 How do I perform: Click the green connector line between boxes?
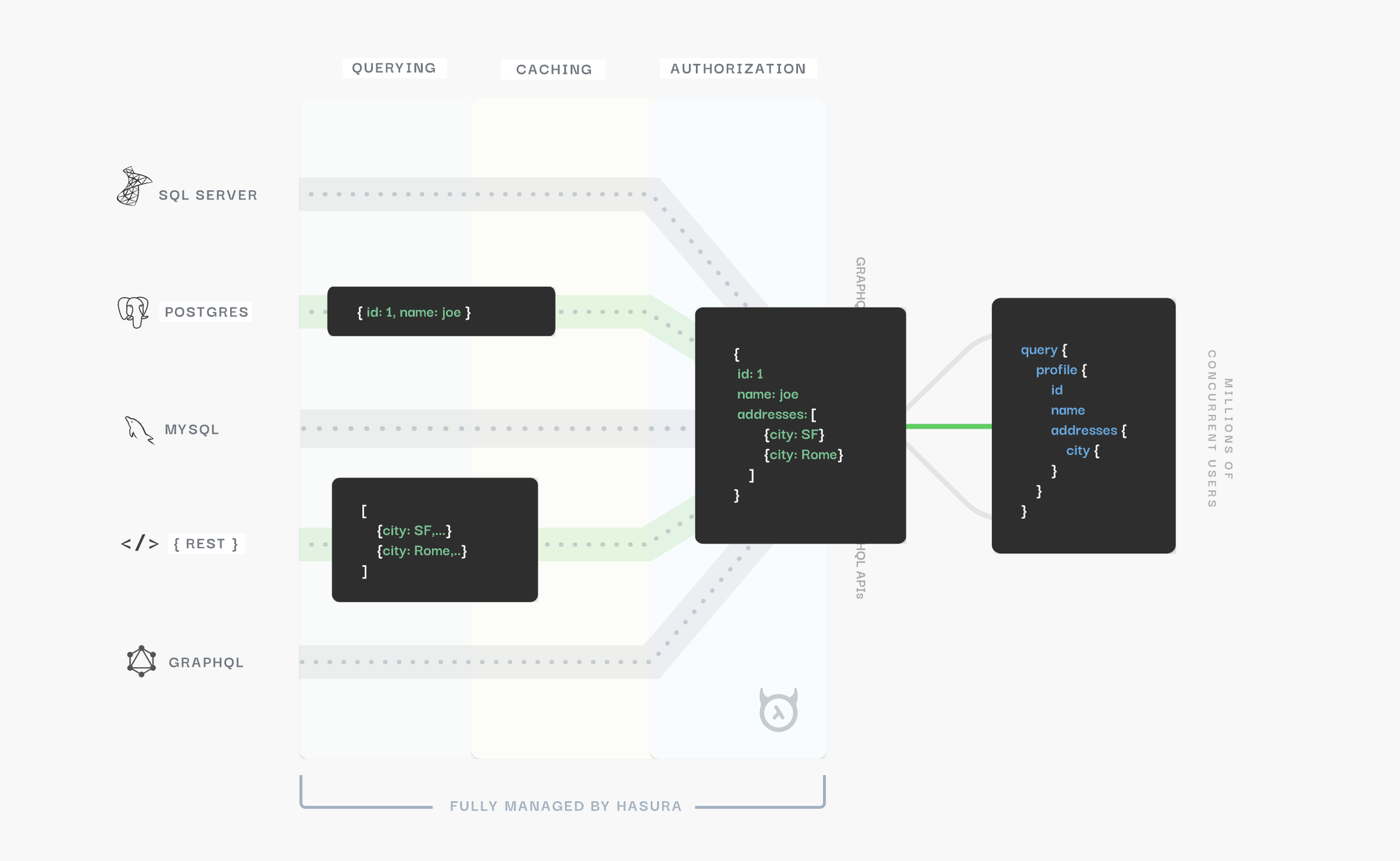949,426
